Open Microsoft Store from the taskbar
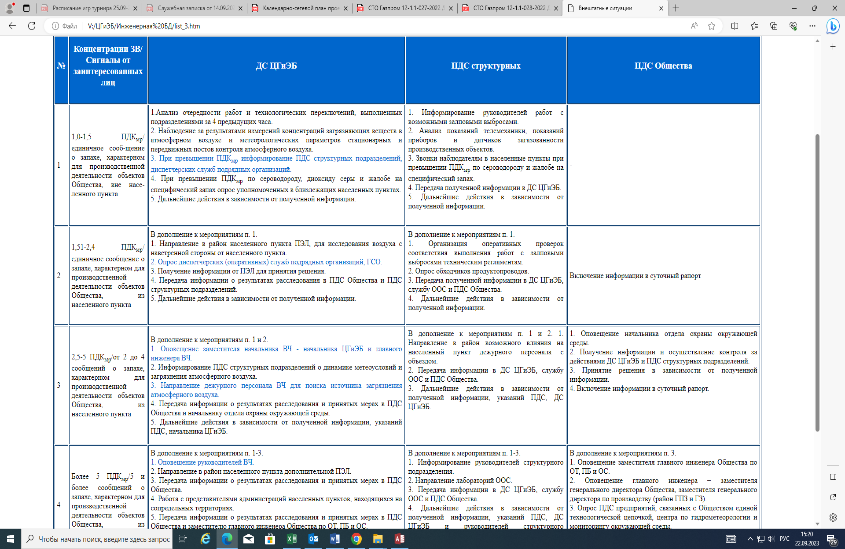This screenshot has height=549, width=845. pyautogui.click(x=270, y=539)
